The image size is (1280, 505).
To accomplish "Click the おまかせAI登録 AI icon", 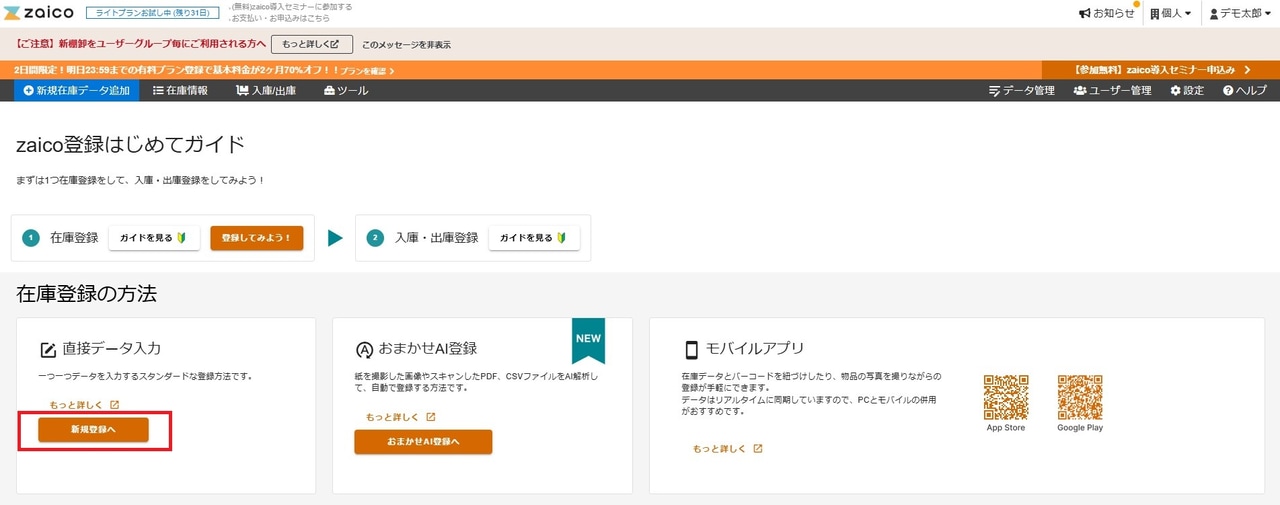I will click(x=364, y=350).
